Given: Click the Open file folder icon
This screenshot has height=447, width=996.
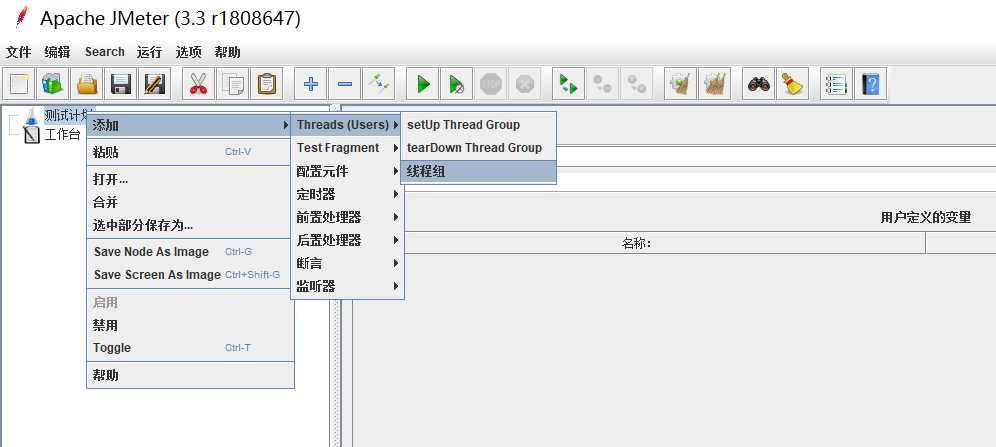Looking at the screenshot, I should click(86, 84).
